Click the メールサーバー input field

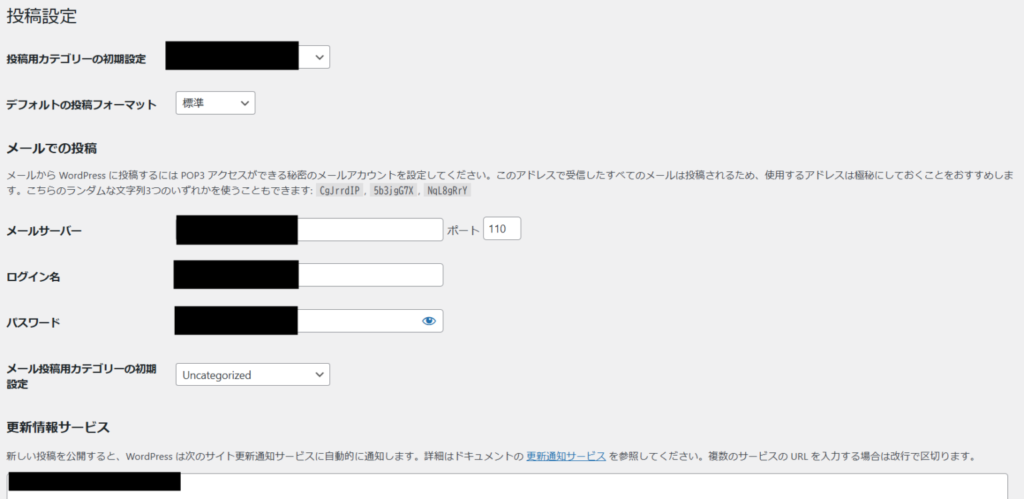310,230
